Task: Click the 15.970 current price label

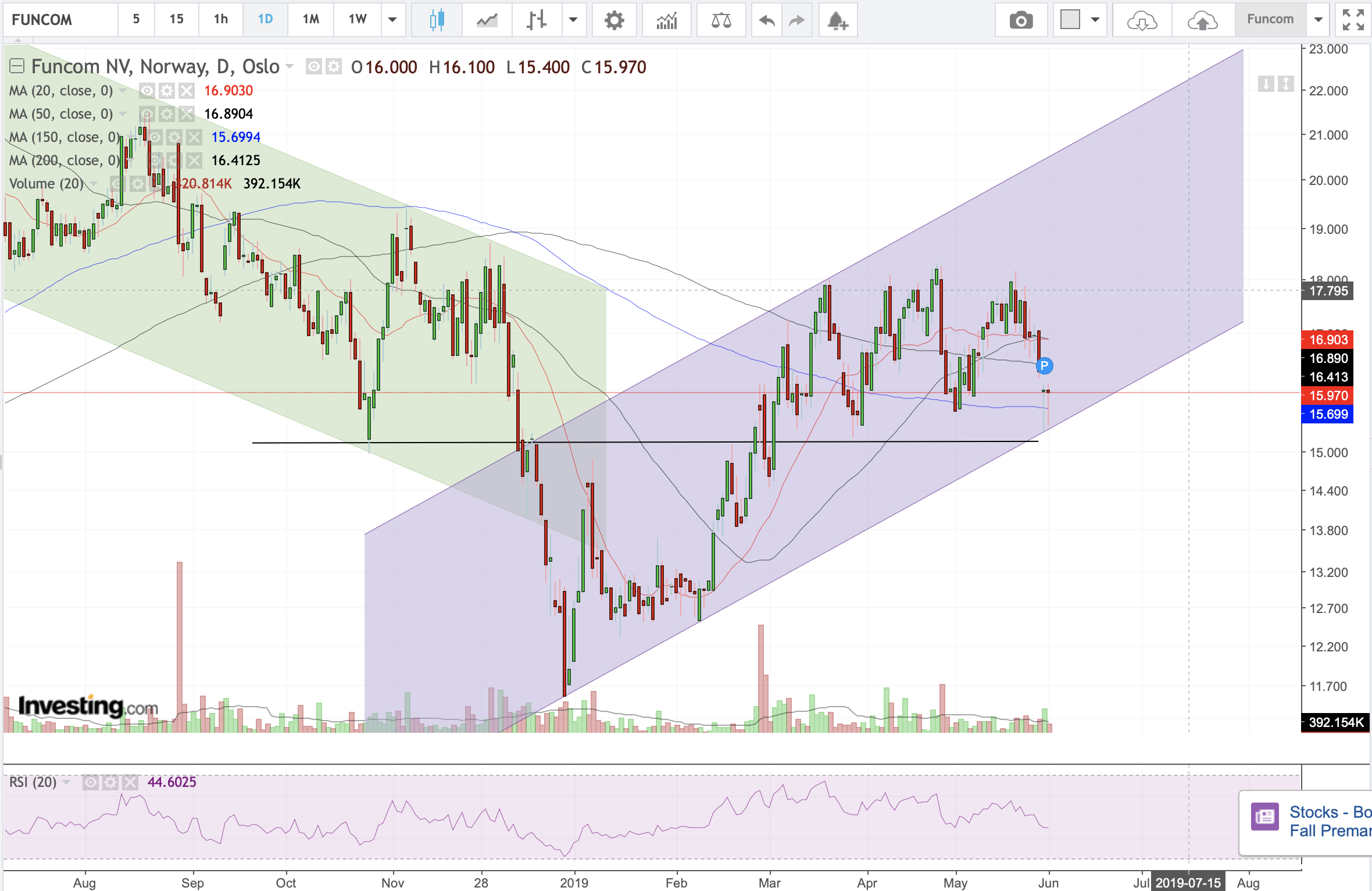Action: 1328,395
